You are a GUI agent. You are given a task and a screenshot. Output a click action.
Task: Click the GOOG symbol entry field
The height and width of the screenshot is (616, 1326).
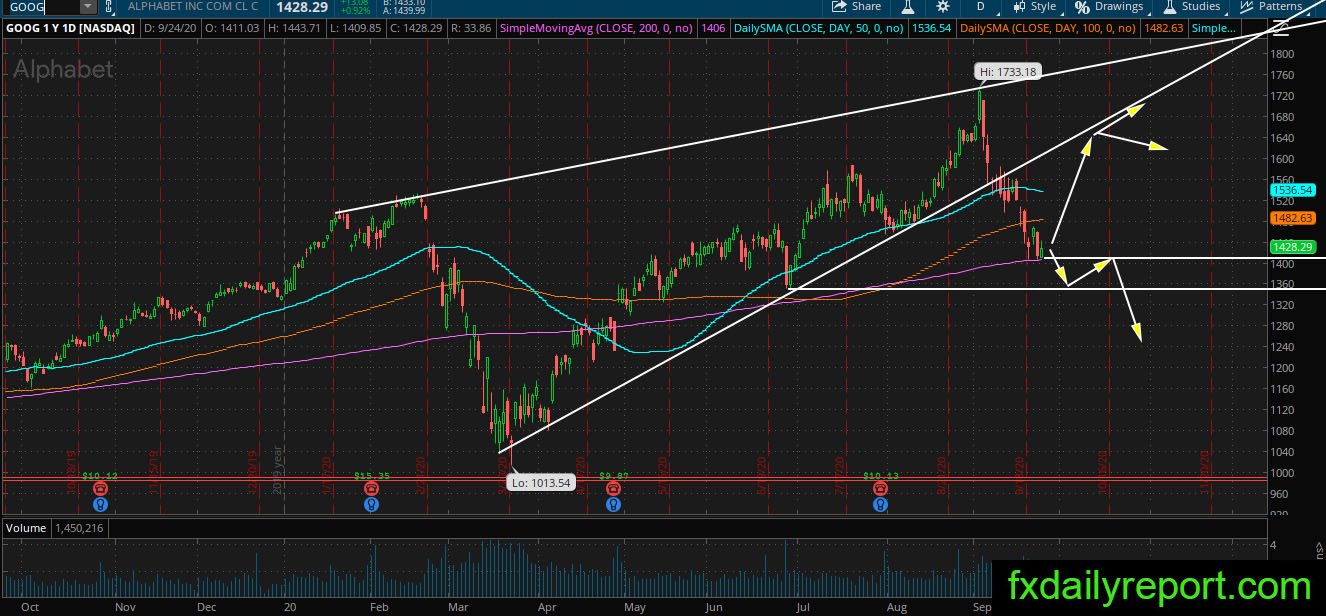coord(40,7)
